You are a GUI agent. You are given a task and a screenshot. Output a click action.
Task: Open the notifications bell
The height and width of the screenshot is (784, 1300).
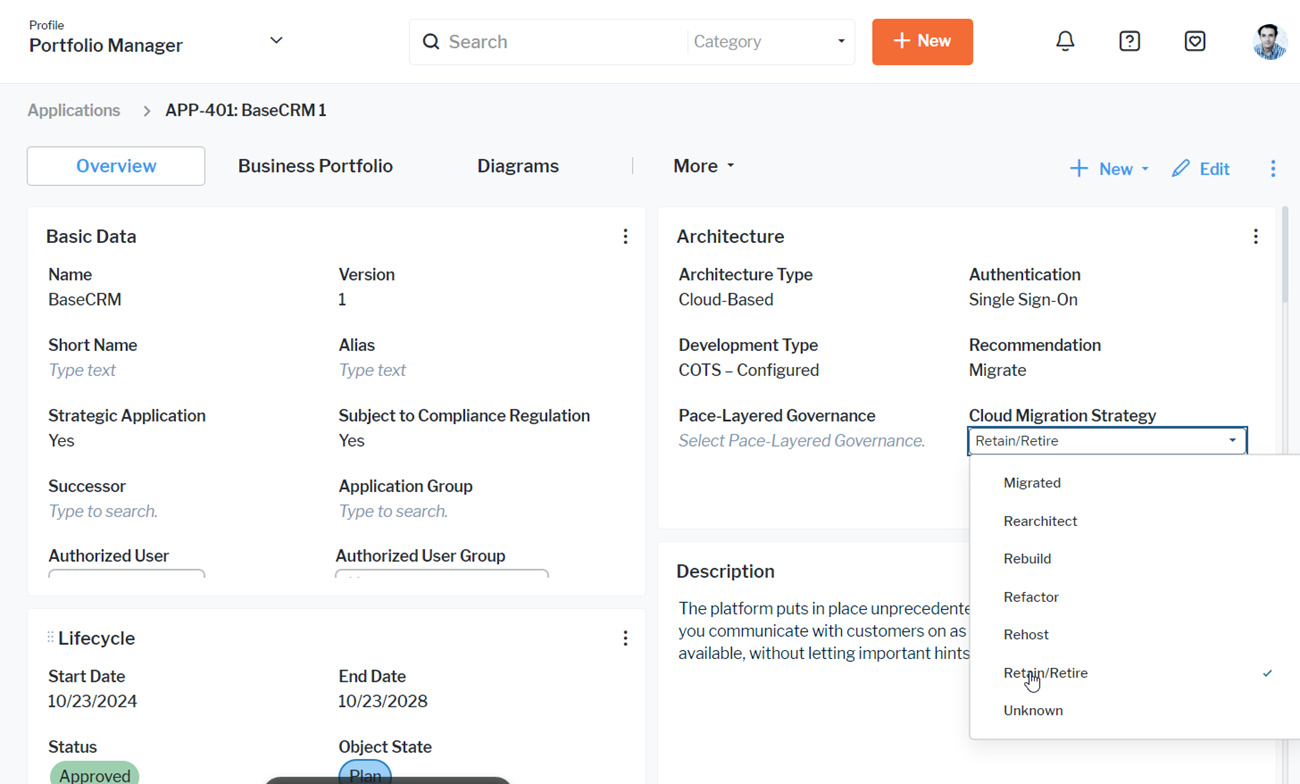(1065, 41)
